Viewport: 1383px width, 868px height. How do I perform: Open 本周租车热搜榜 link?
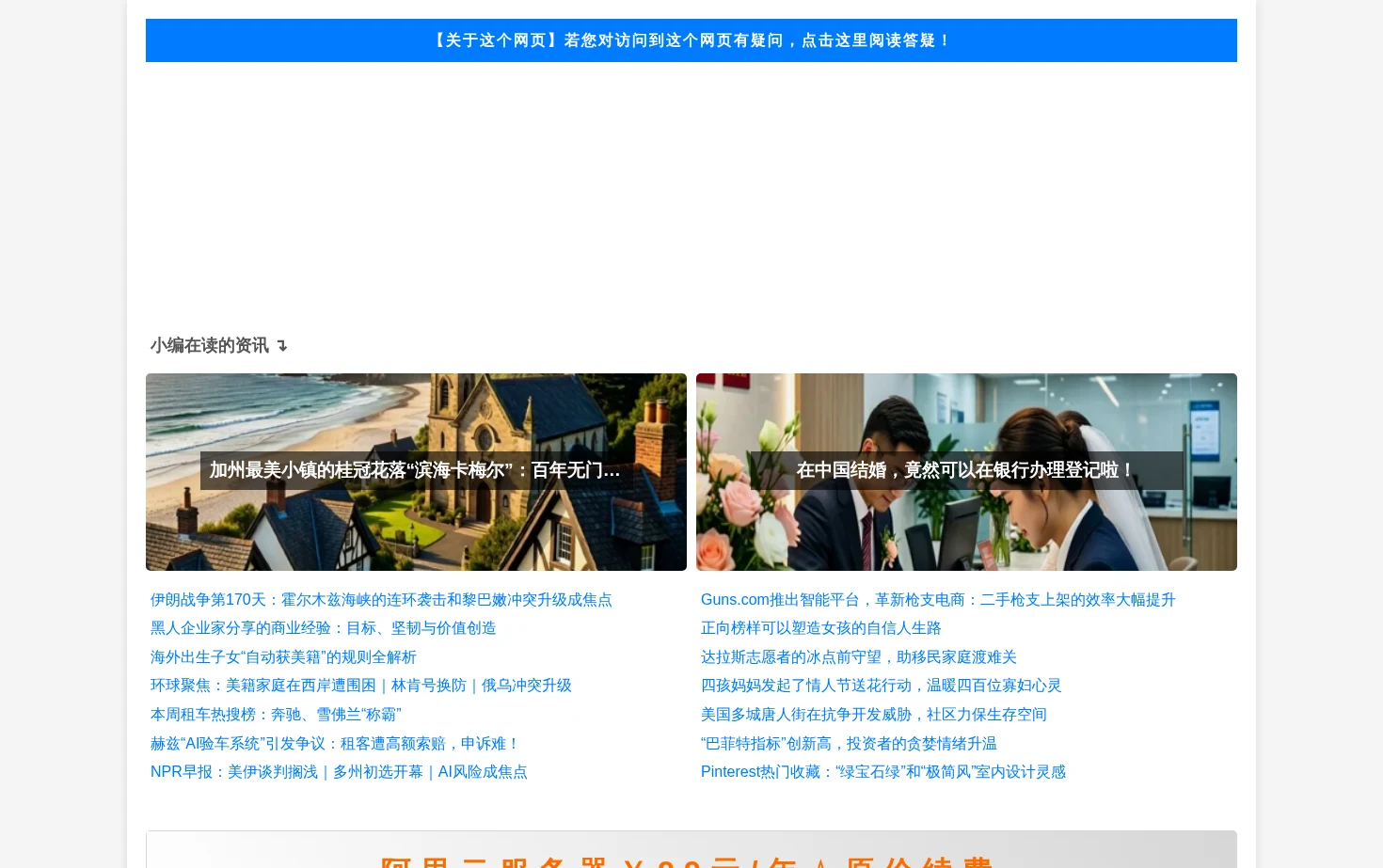(x=276, y=715)
